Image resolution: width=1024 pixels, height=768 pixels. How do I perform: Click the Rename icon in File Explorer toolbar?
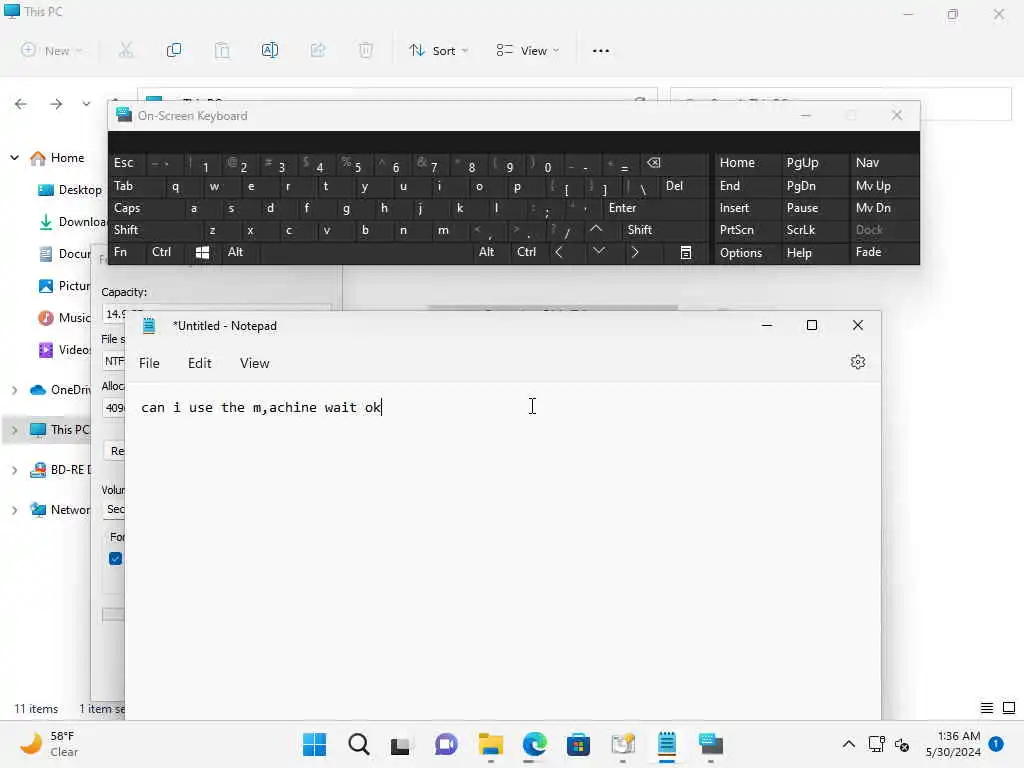pos(270,50)
